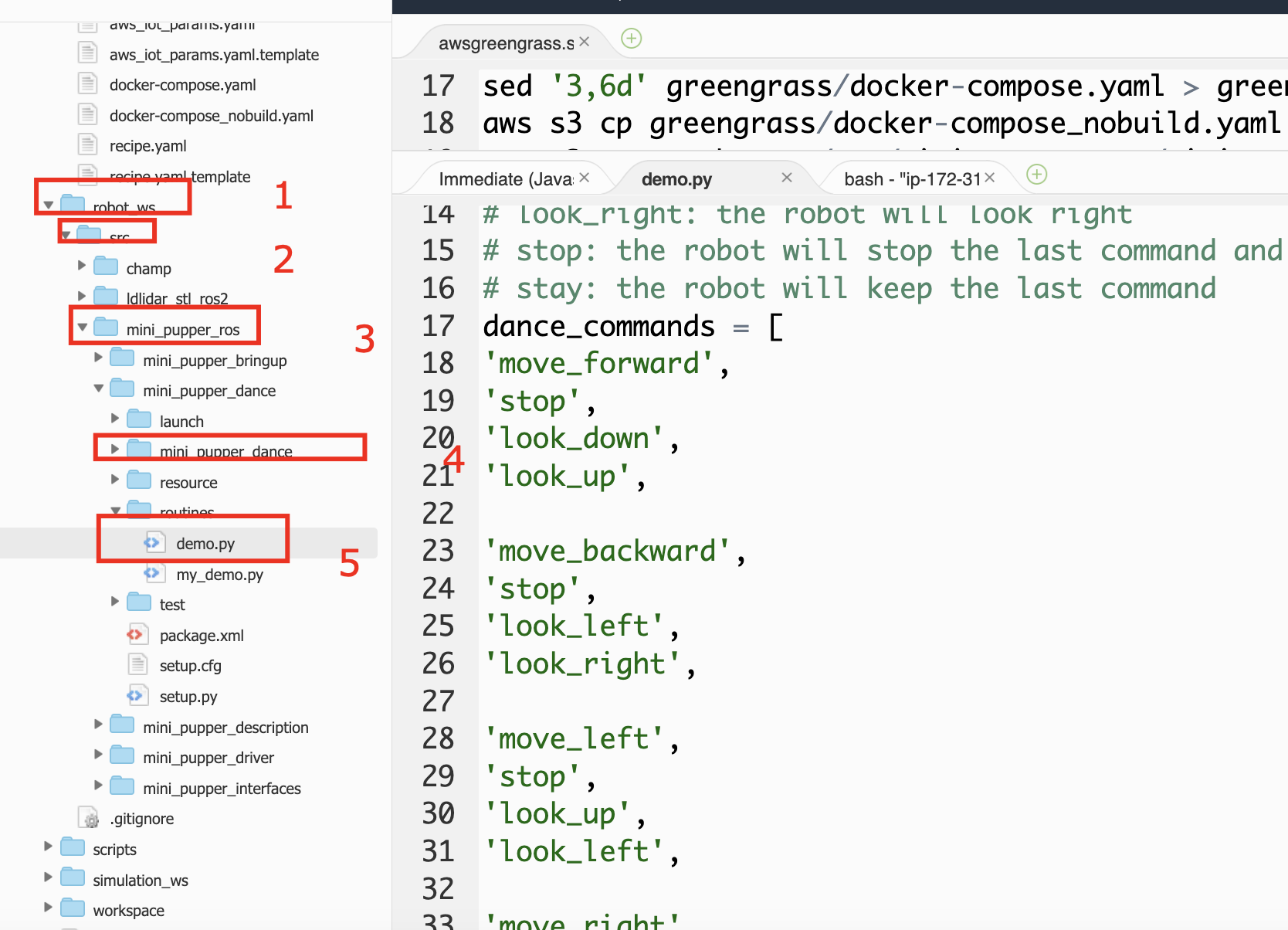The height and width of the screenshot is (930, 1288).
Task: Click the champ folder icon
Action: tap(106, 267)
